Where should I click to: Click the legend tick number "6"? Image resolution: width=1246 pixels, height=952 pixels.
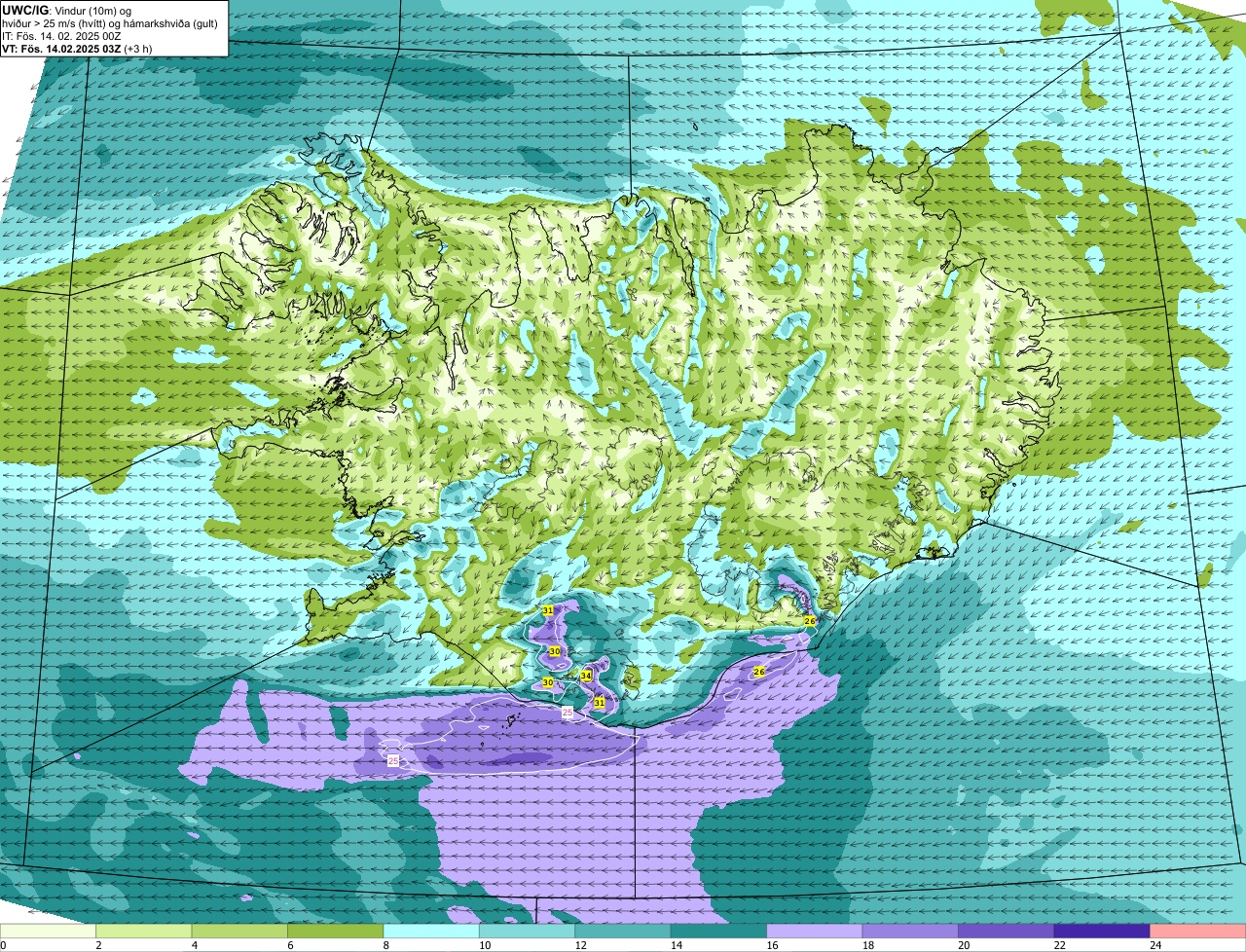tap(289, 945)
